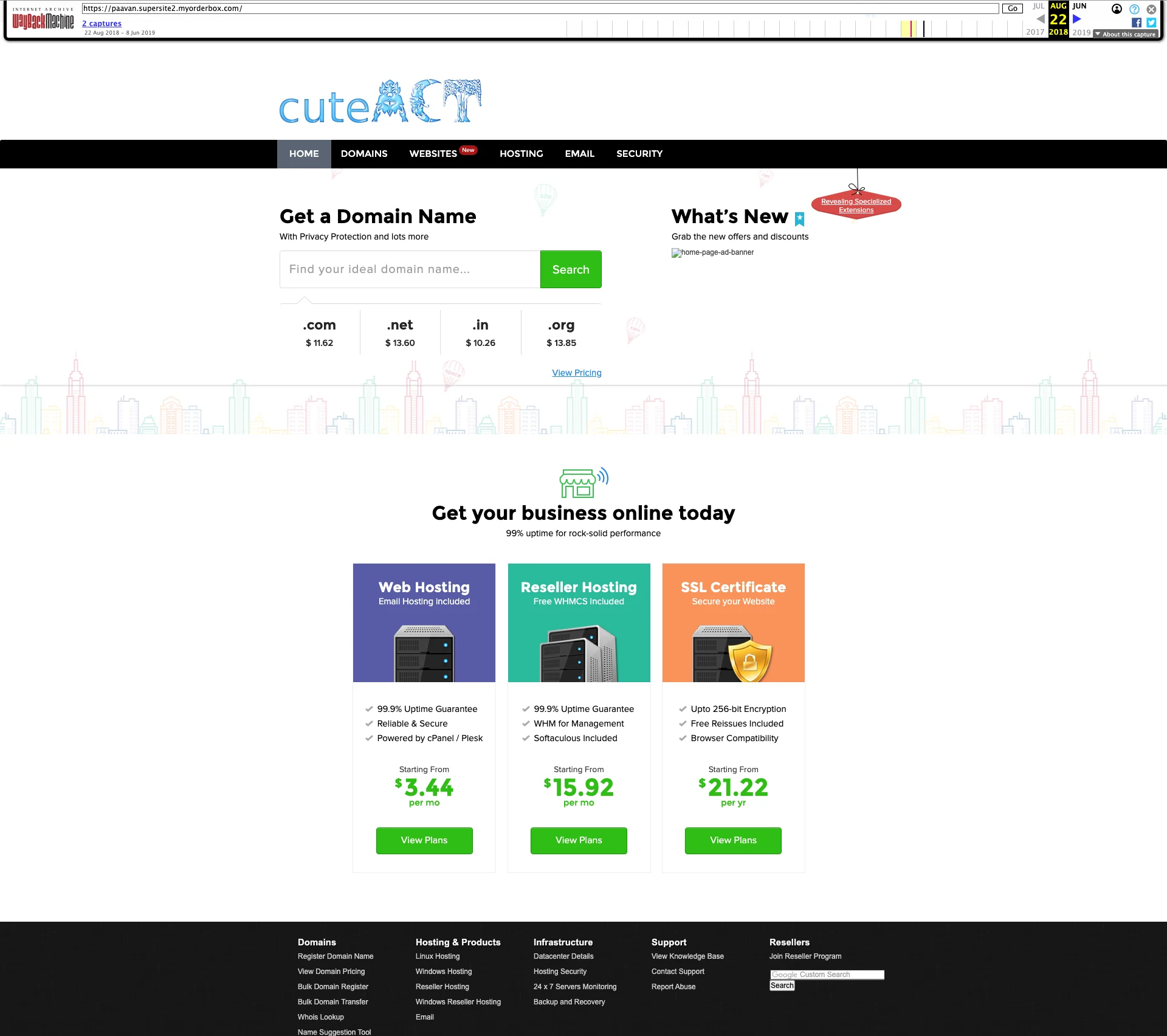The height and width of the screenshot is (1036, 1167).
Task: Open the DOMAINS menu
Action: click(363, 154)
